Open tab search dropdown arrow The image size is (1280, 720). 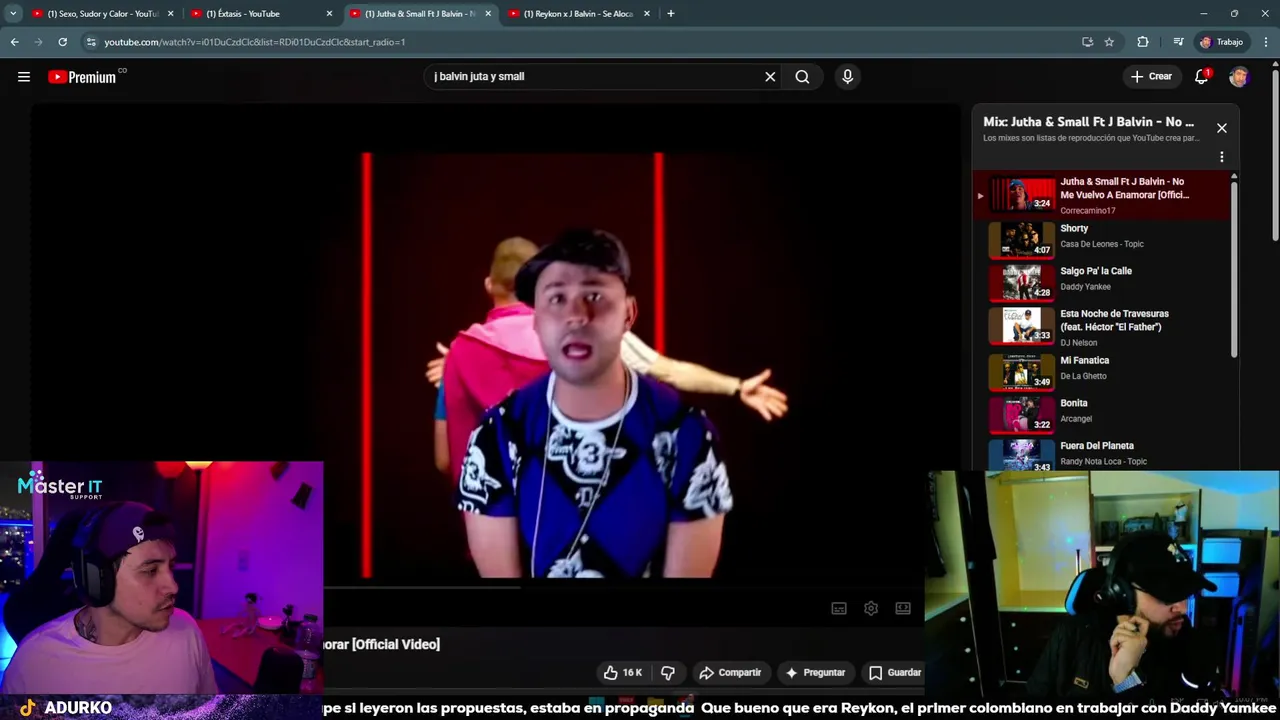13,13
